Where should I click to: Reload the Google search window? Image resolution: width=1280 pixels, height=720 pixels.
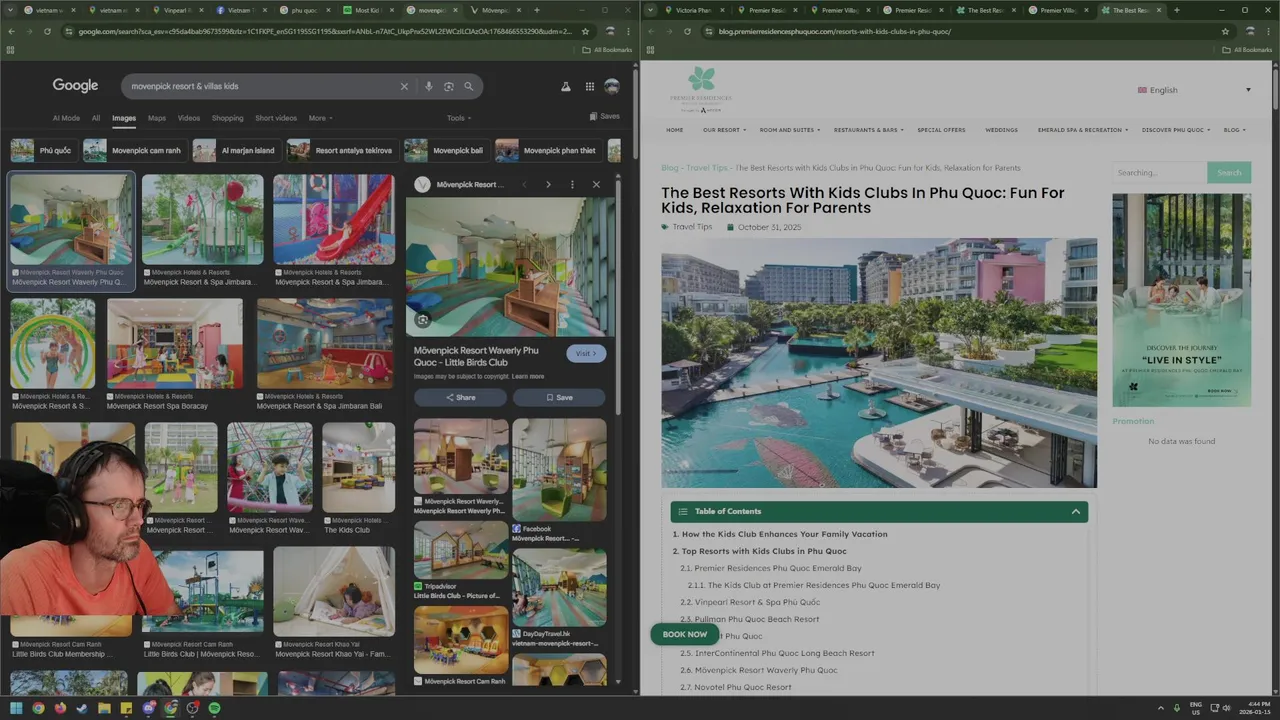47,31
